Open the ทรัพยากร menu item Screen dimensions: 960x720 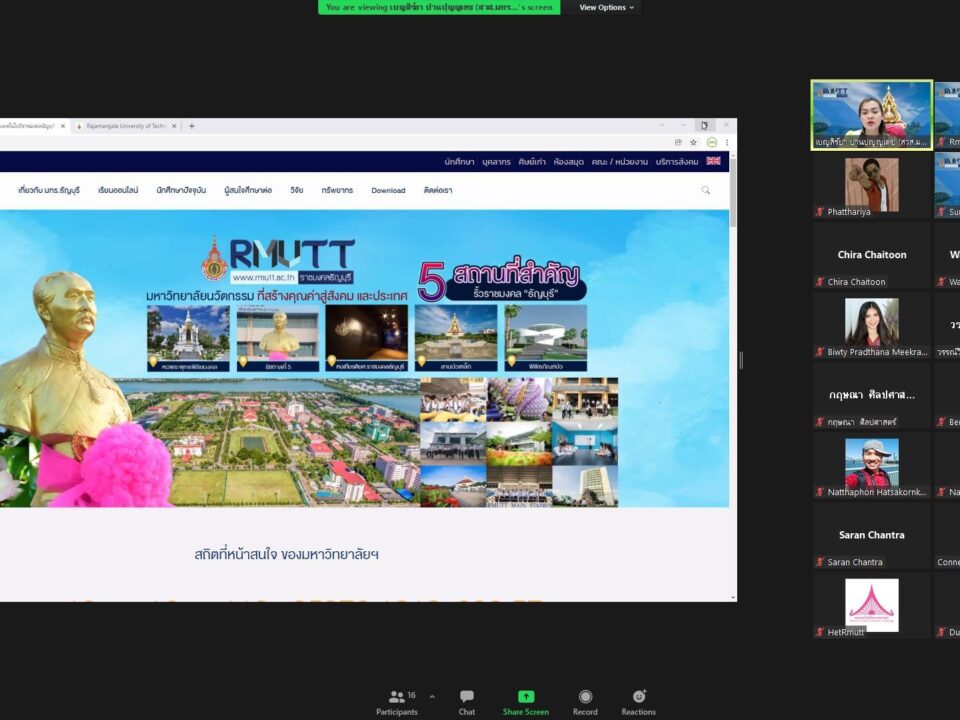point(337,190)
